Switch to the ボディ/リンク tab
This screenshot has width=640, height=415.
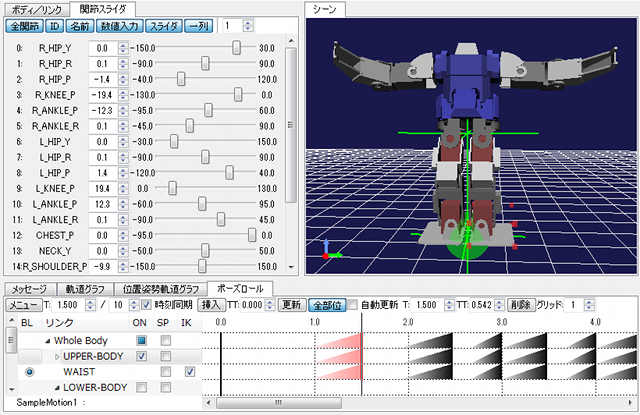click(36, 9)
